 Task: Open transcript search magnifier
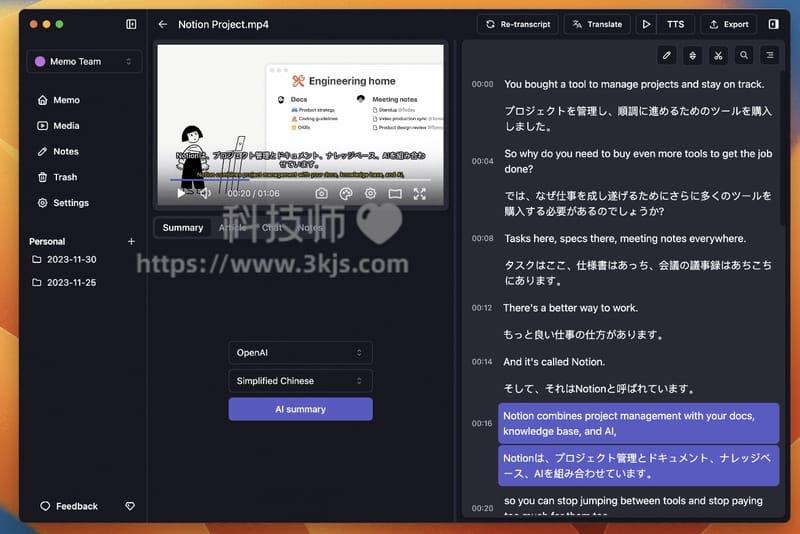tap(744, 55)
